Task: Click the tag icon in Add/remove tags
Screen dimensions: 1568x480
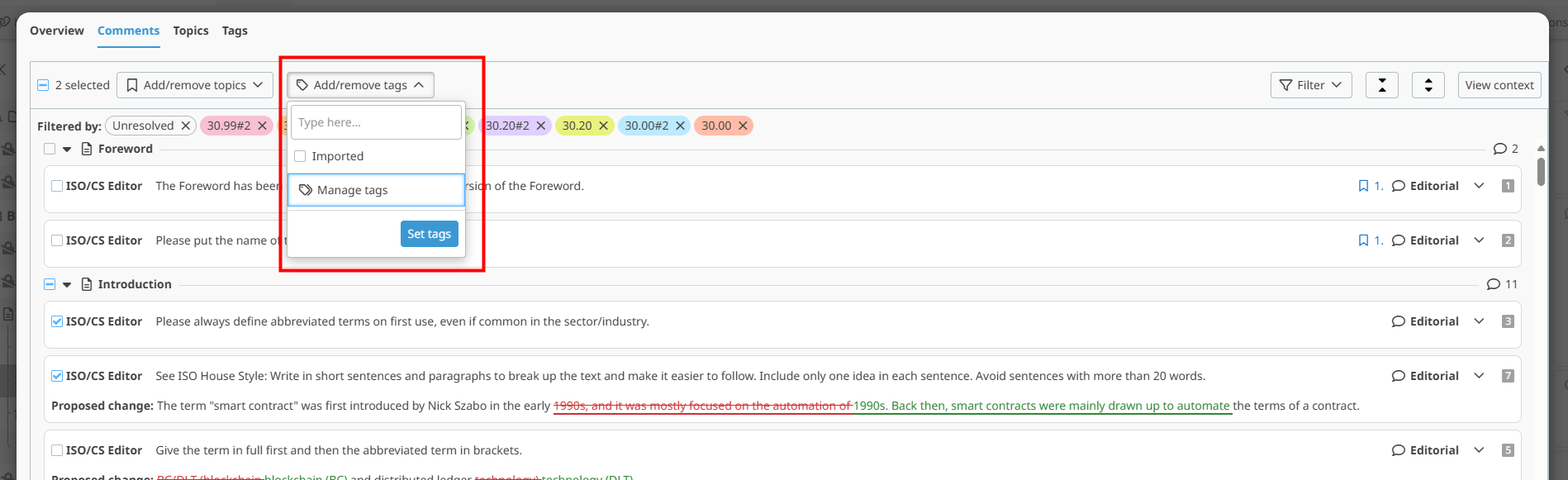Action: coord(302,85)
